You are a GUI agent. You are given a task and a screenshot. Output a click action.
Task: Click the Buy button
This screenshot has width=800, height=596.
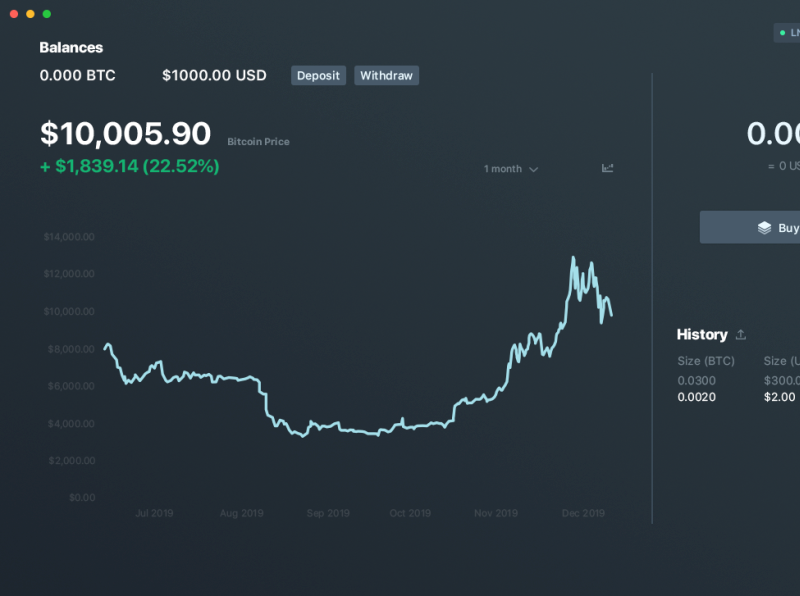click(x=775, y=227)
